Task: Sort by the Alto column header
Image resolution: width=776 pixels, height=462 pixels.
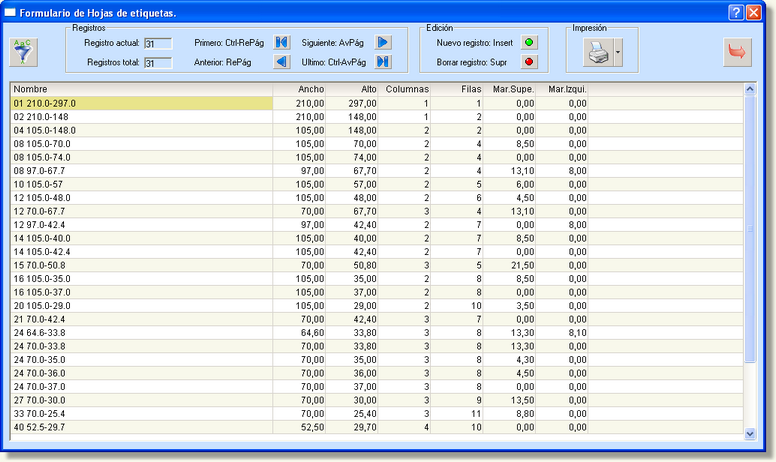Action: pos(351,90)
